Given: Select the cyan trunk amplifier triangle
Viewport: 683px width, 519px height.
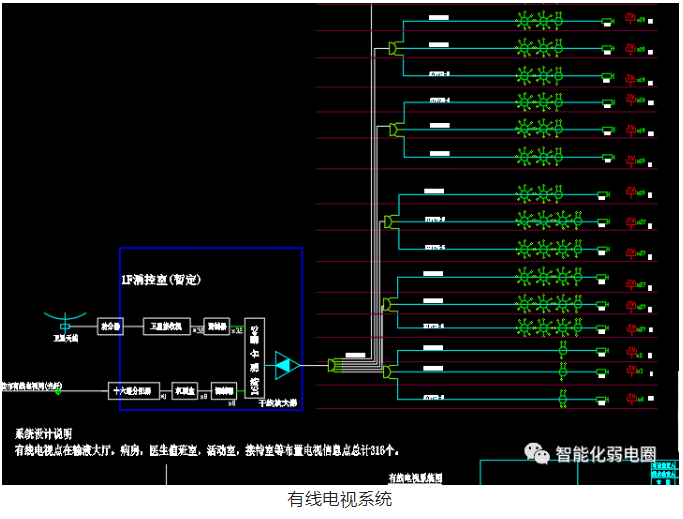Looking at the screenshot, I should click(x=285, y=366).
